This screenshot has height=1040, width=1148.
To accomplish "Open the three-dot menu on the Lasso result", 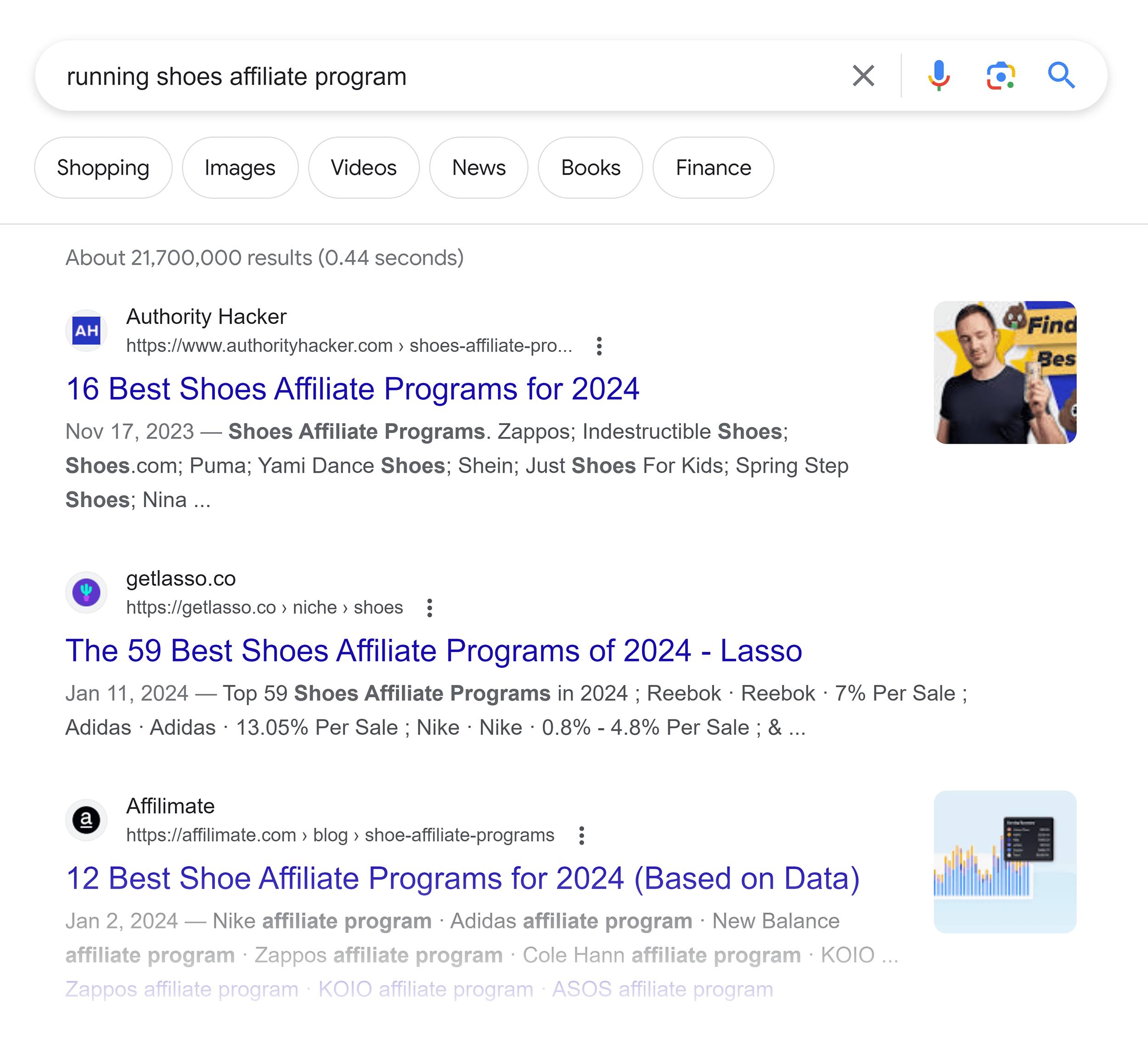I will (429, 608).
